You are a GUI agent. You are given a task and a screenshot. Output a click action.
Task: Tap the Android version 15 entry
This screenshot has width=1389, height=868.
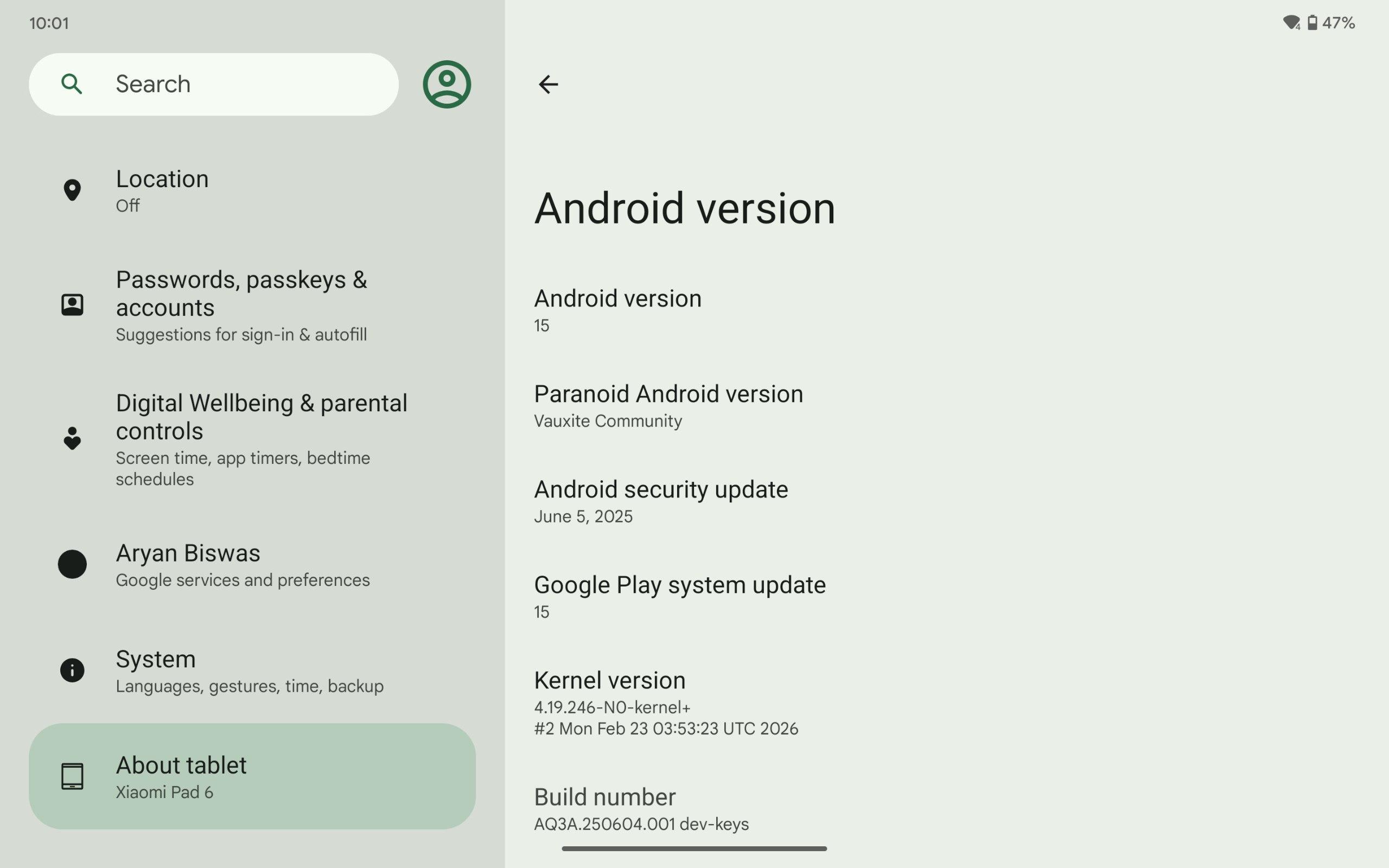click(x=617, y=309)
